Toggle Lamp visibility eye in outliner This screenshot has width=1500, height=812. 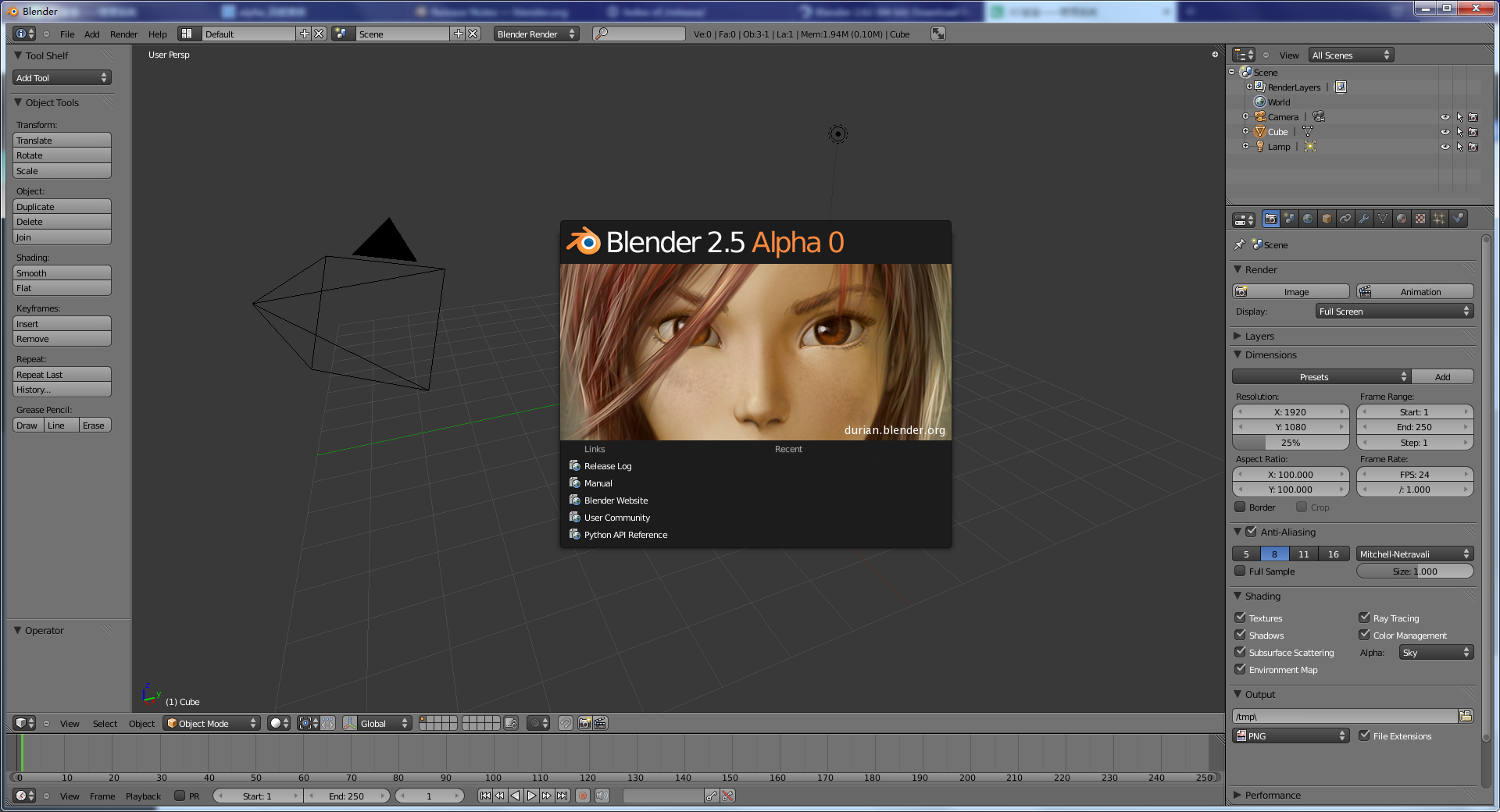coord(1445,147)
